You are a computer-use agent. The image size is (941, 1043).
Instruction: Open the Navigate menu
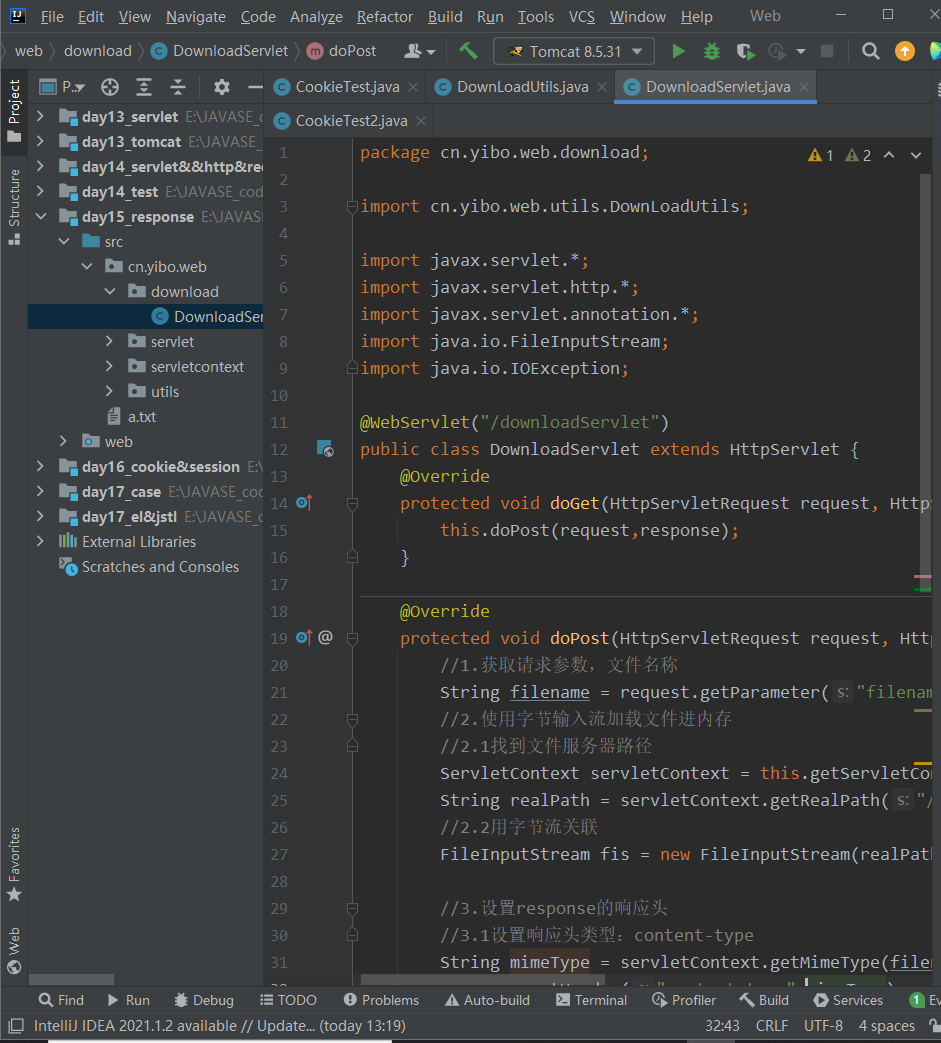point(196,17)
